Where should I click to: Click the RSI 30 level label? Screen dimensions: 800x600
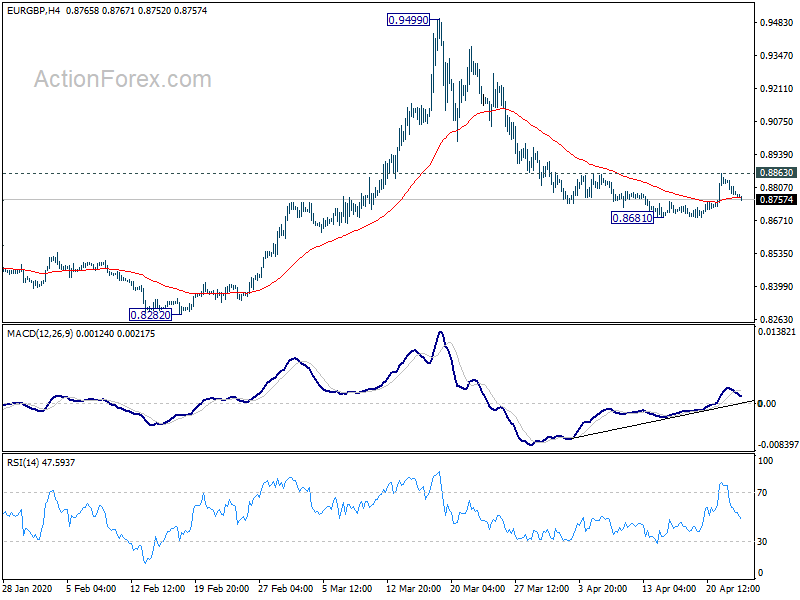point(762,542)
